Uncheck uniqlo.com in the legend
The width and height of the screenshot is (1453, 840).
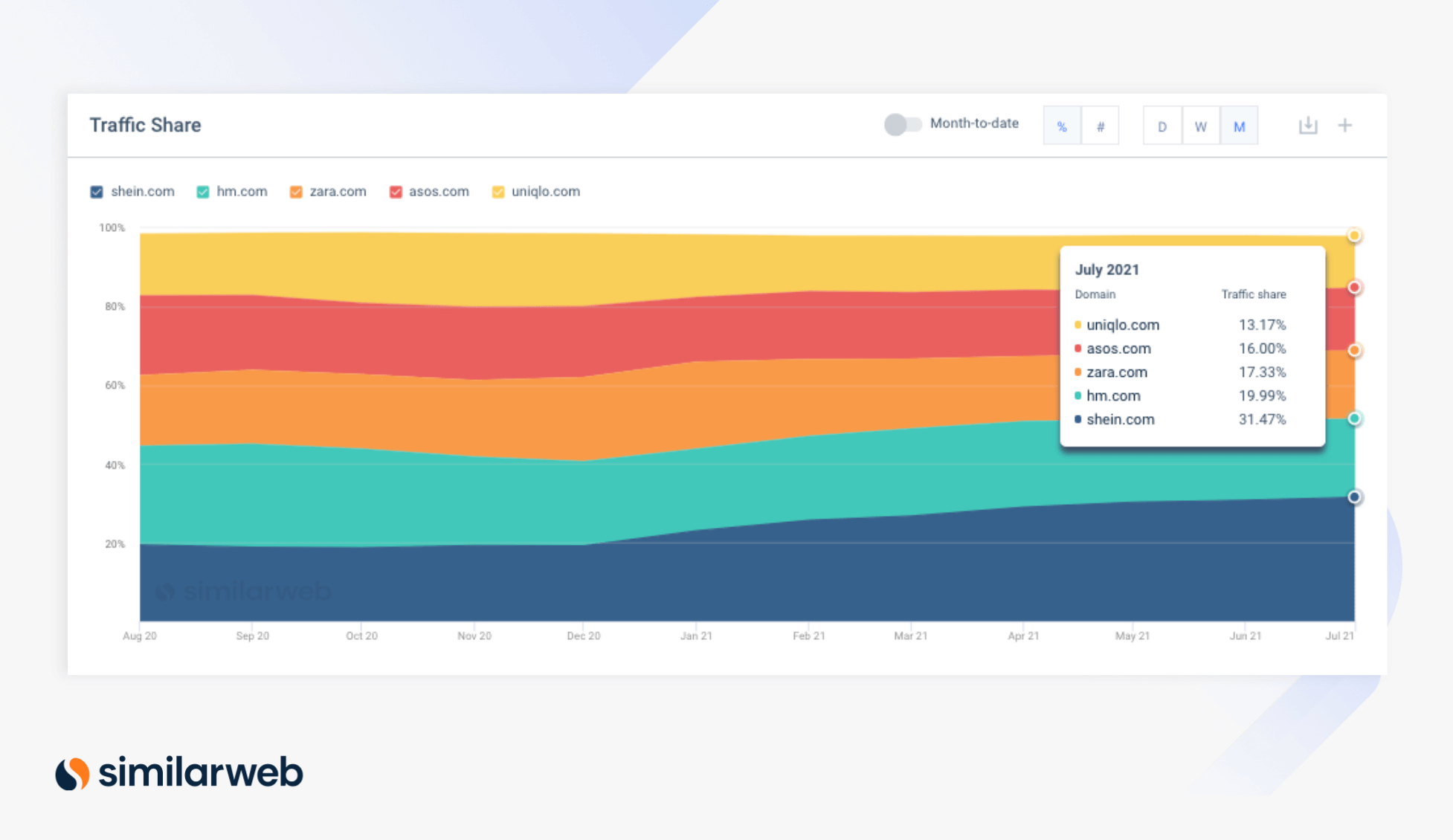tap(498, 192)
